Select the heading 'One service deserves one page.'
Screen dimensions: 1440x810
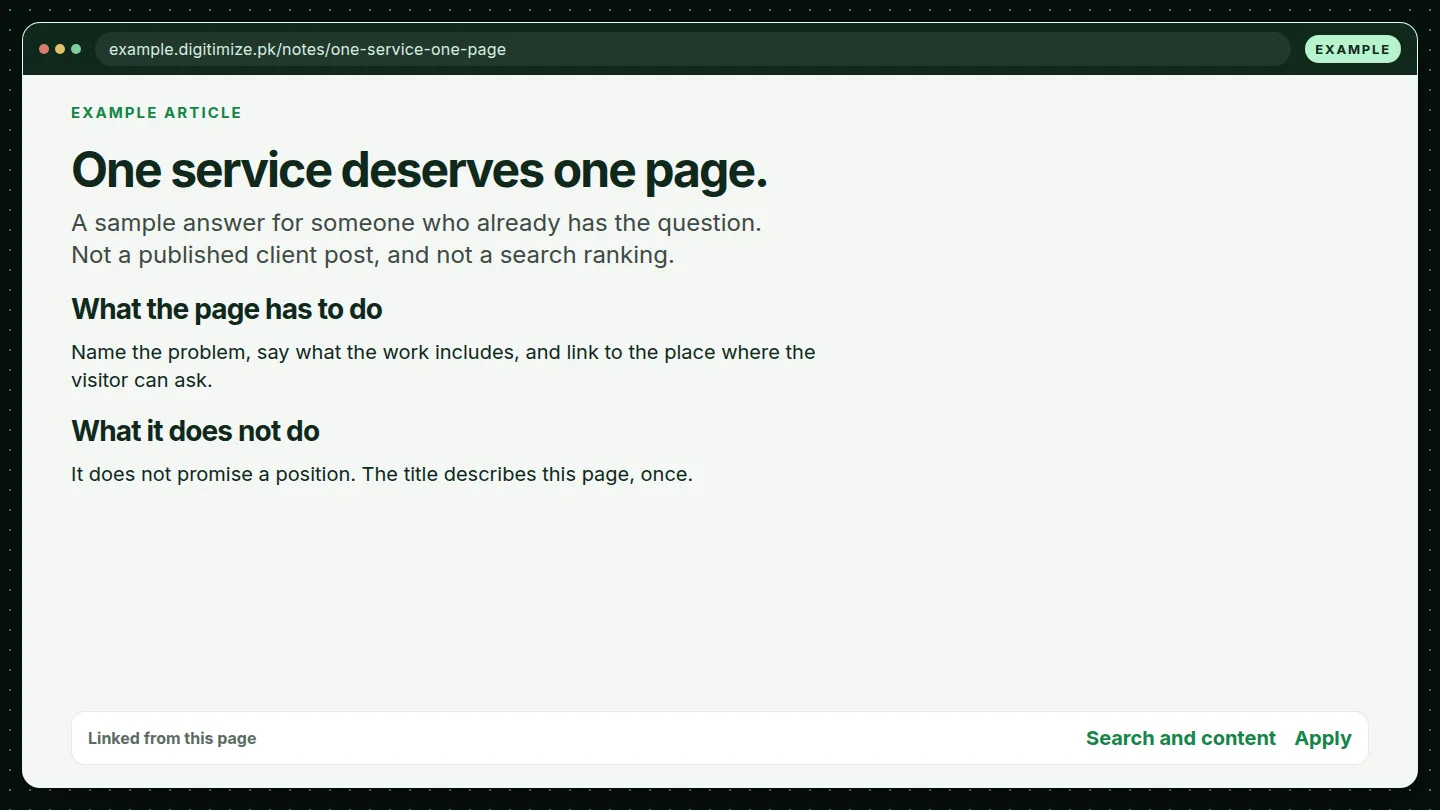419,170
